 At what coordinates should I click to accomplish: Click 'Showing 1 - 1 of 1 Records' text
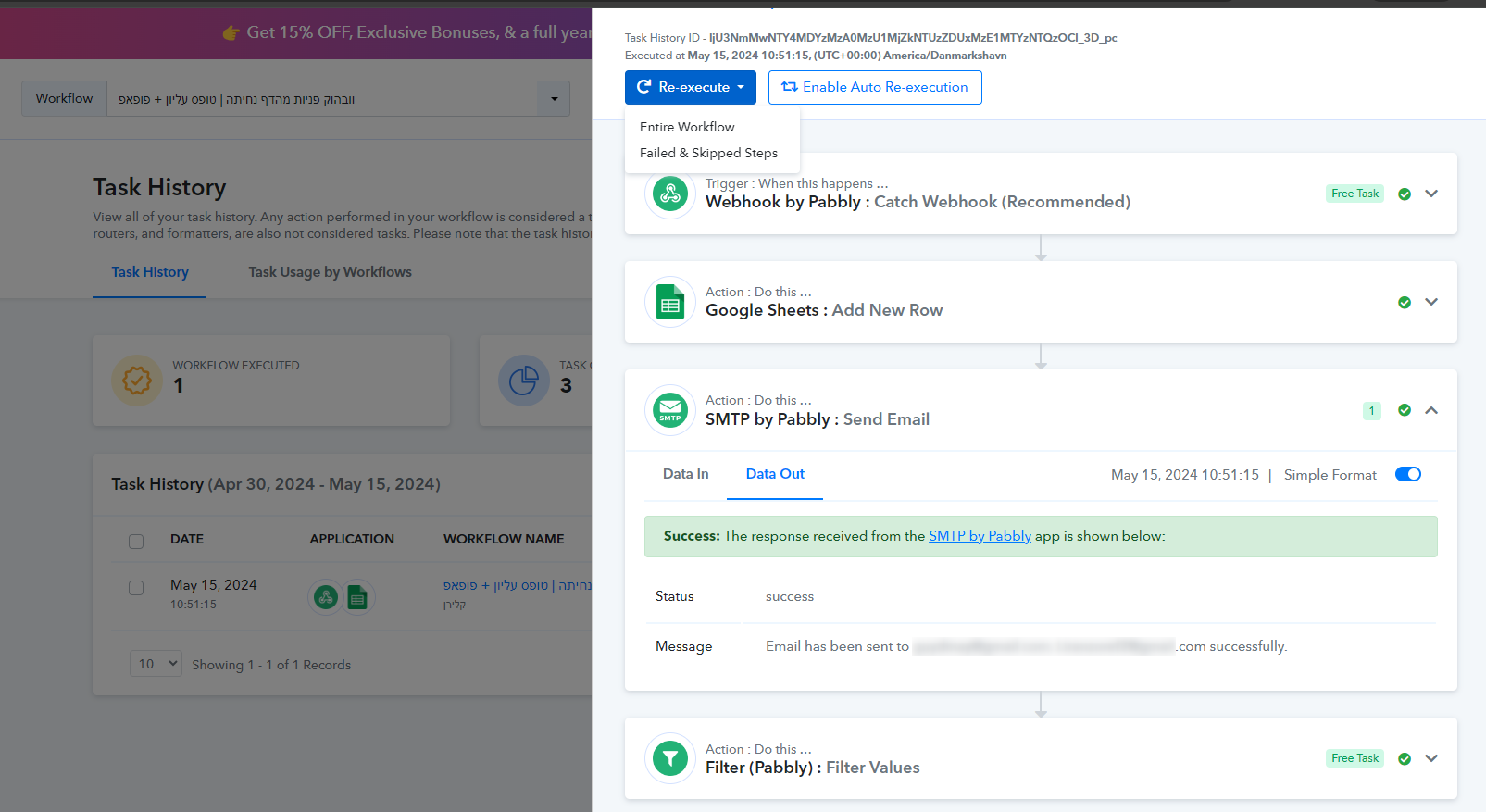pyautogui.click(x=271, y=665)
